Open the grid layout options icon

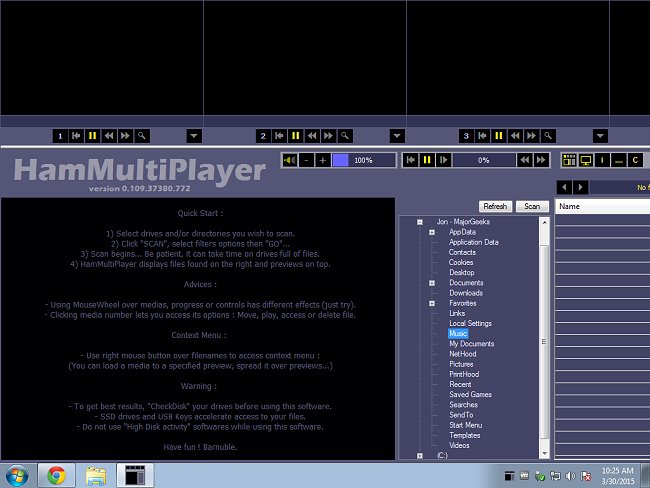(569, 160)
